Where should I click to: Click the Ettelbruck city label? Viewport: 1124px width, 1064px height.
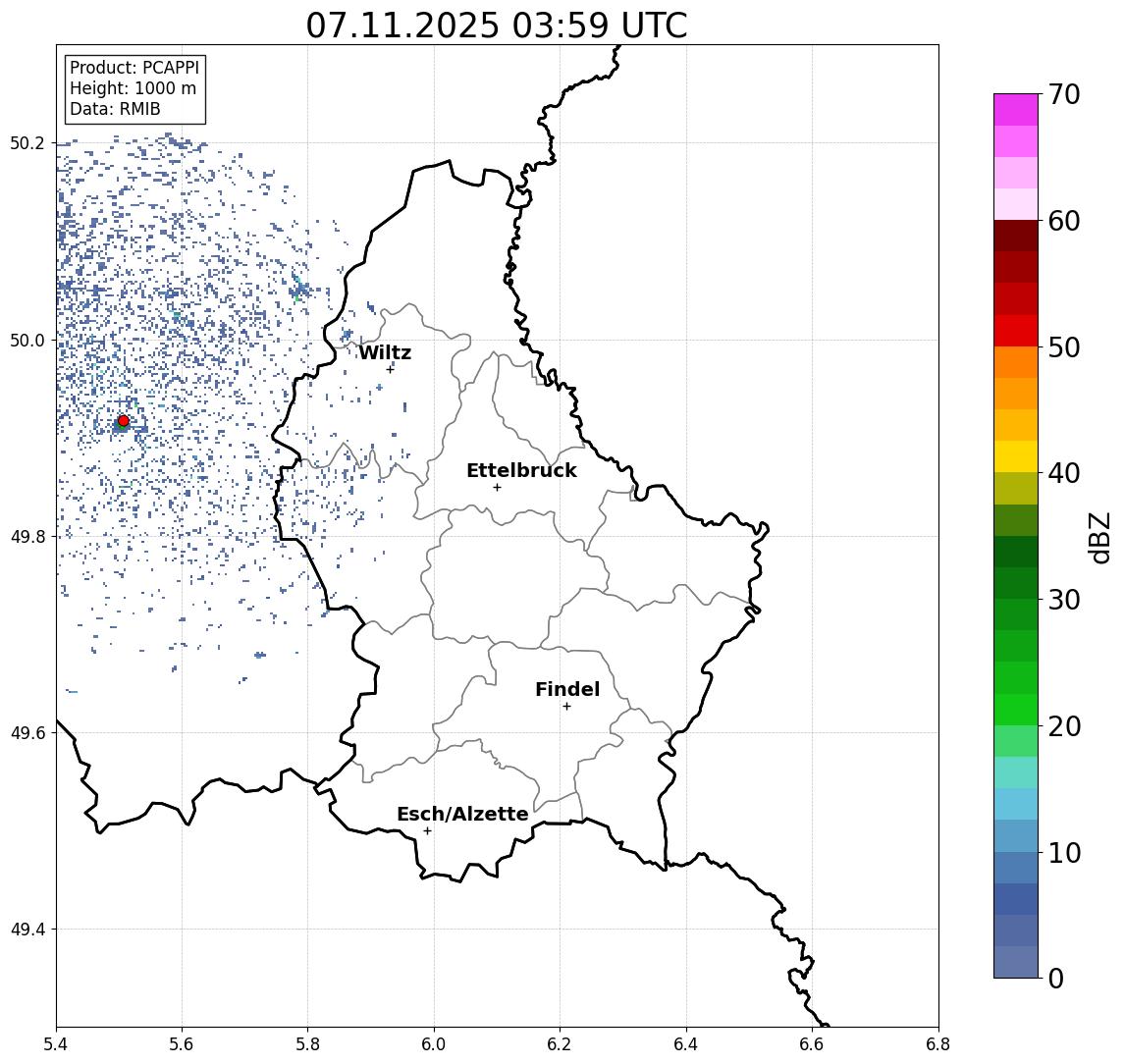pyautogui.click(x=521, y=470)
